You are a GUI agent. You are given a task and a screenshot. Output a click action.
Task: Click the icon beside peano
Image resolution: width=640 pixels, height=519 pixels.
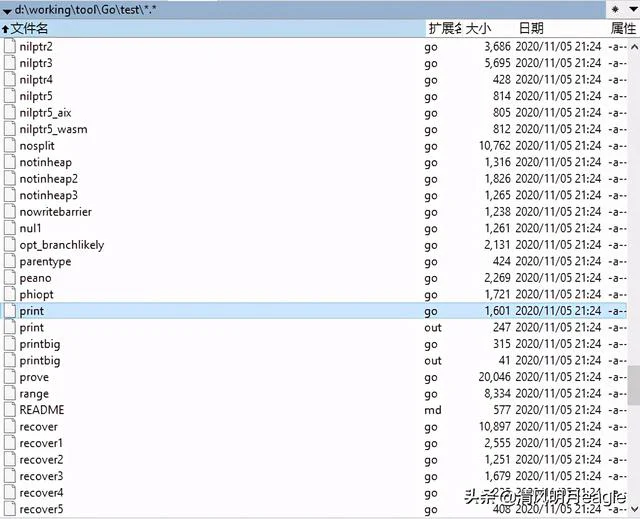tap(10, 277)
